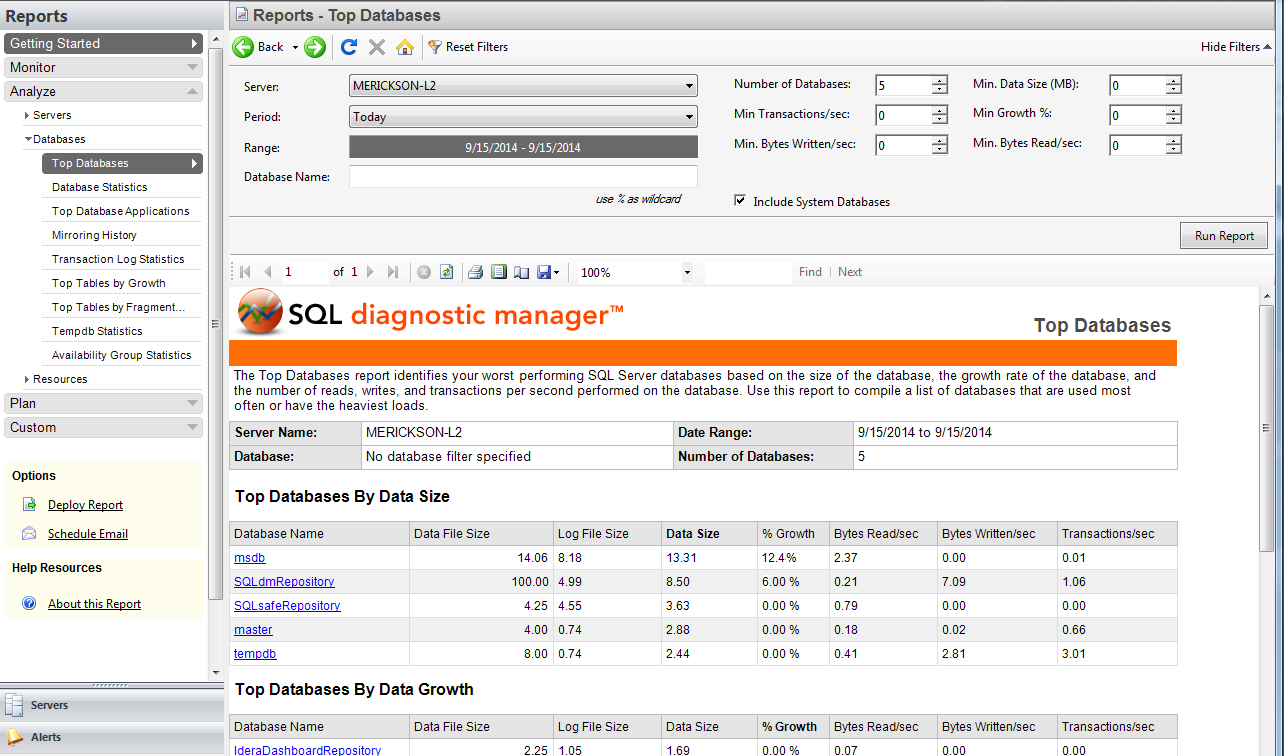The image size is (1284, 756).
Task: Increase Number of Databases stepper
Action: pyautogui.click(x=939, y=81)
